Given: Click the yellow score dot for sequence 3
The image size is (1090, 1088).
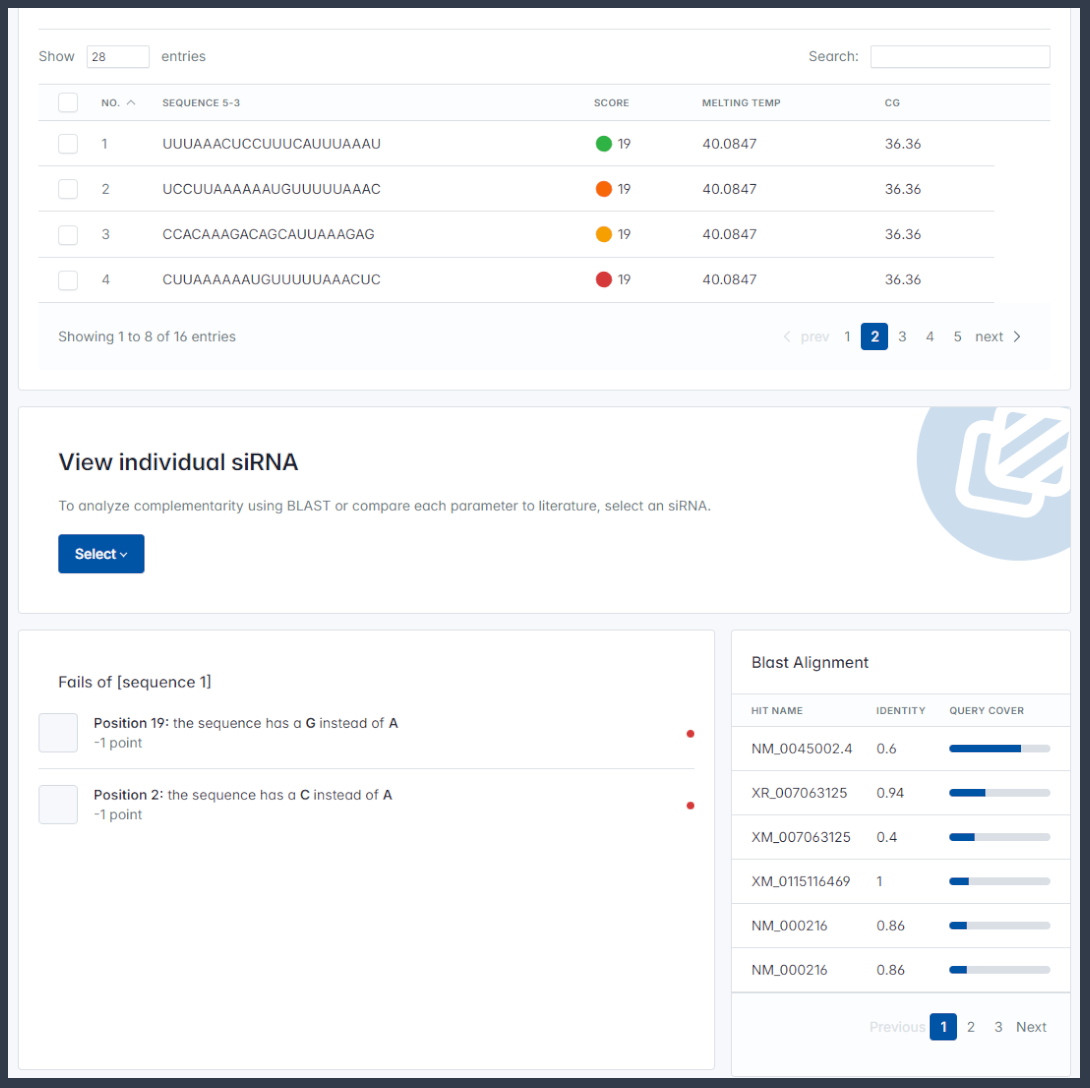Looking at the screenshot, I should [603, 234].
